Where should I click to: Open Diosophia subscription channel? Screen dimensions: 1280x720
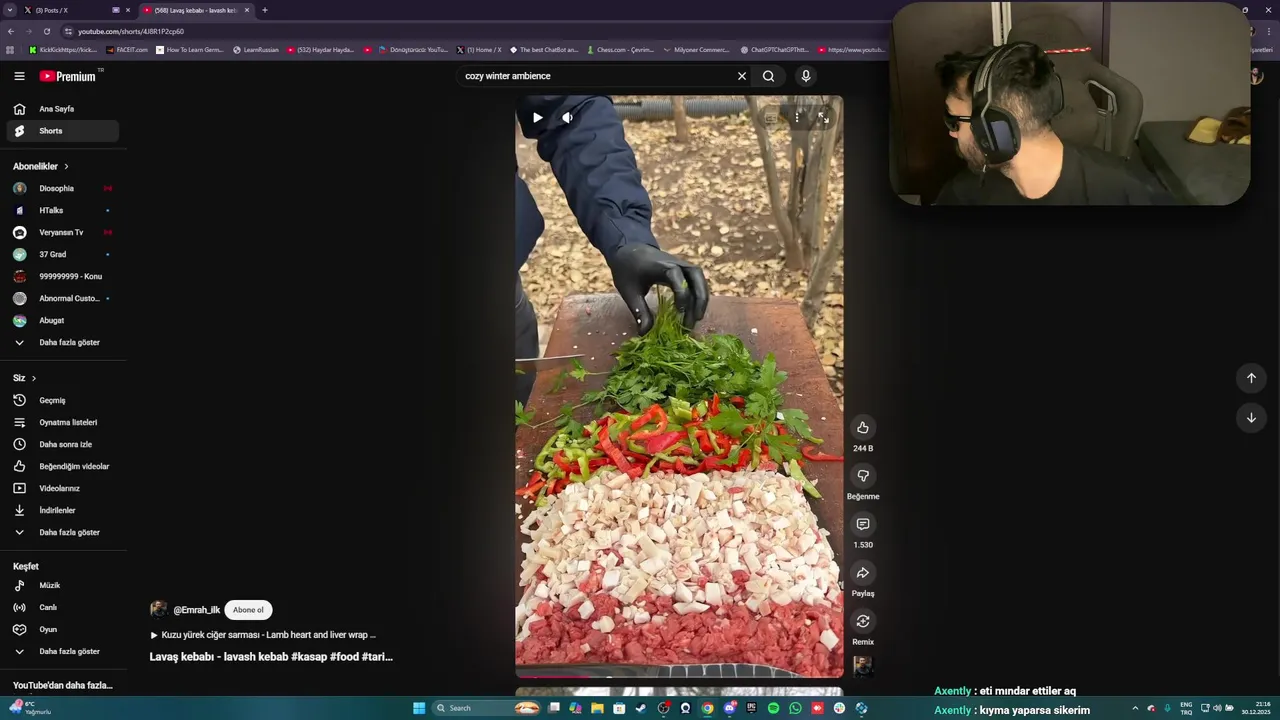63,188
